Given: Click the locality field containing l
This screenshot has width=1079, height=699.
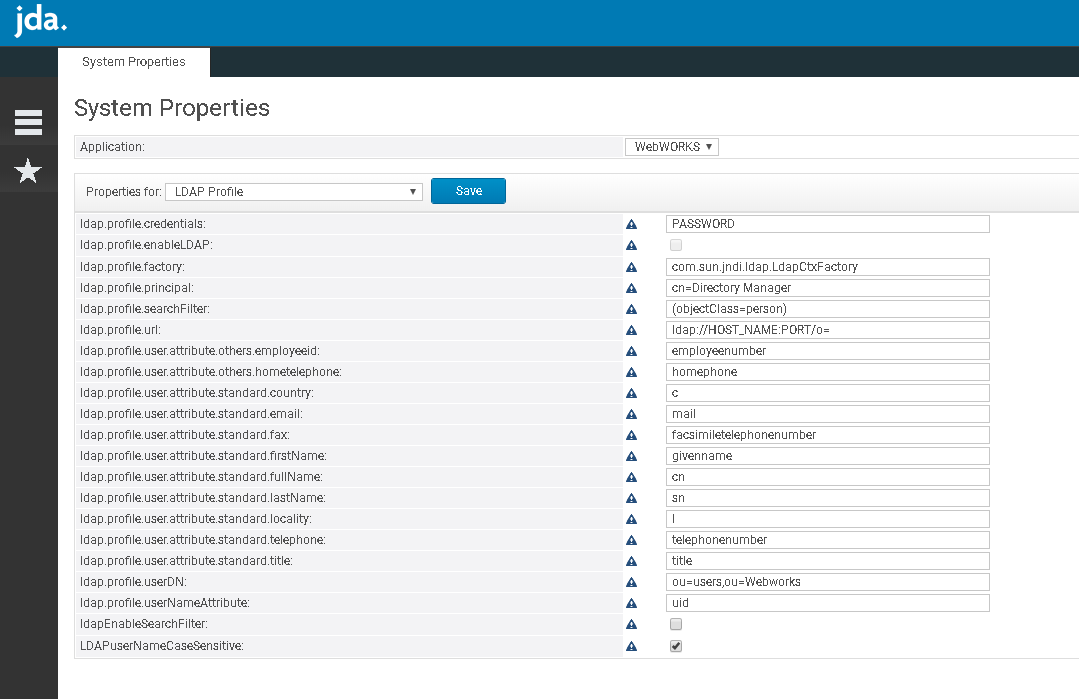Looking at the screenshot, I should click(828, 519).
